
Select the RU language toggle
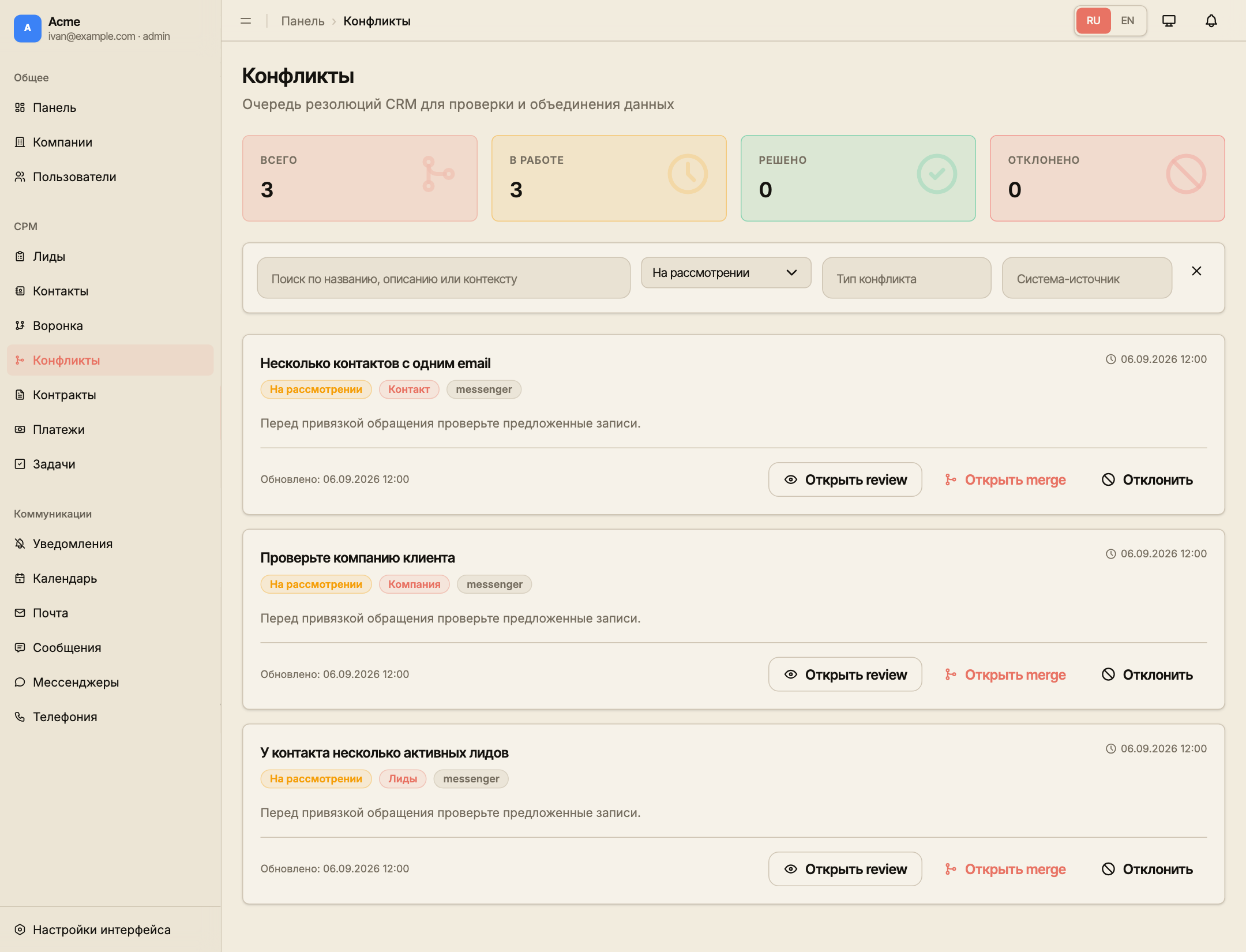[x=1093, y=21]
